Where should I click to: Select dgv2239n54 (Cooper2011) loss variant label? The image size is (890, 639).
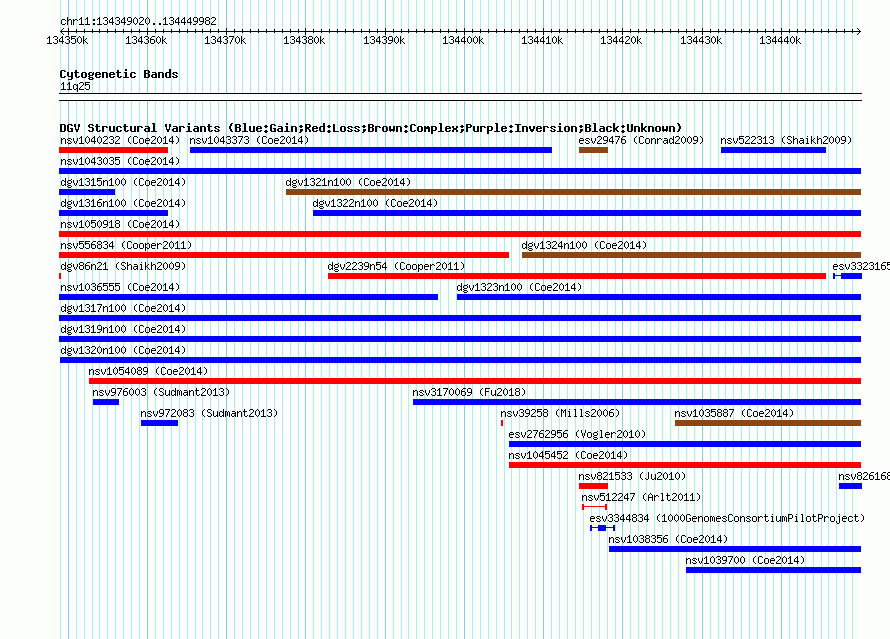[x=396, y=266]
